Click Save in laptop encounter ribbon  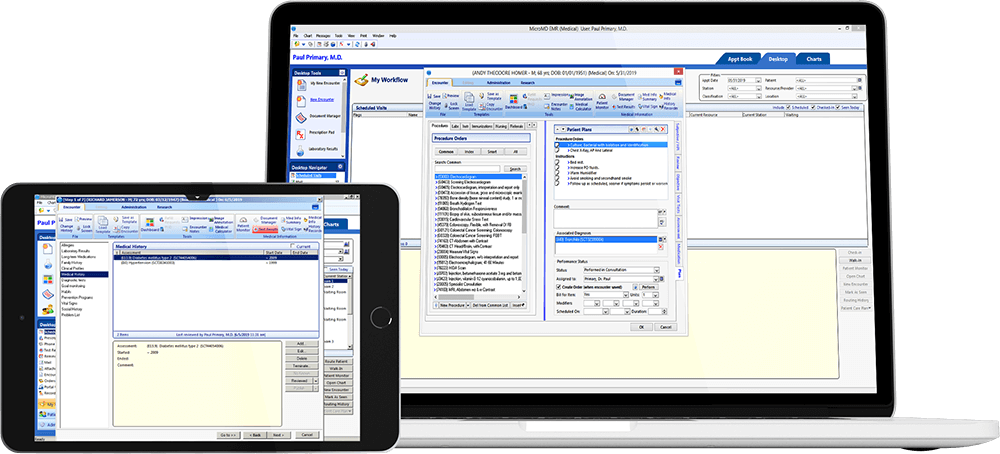(434, 96)
